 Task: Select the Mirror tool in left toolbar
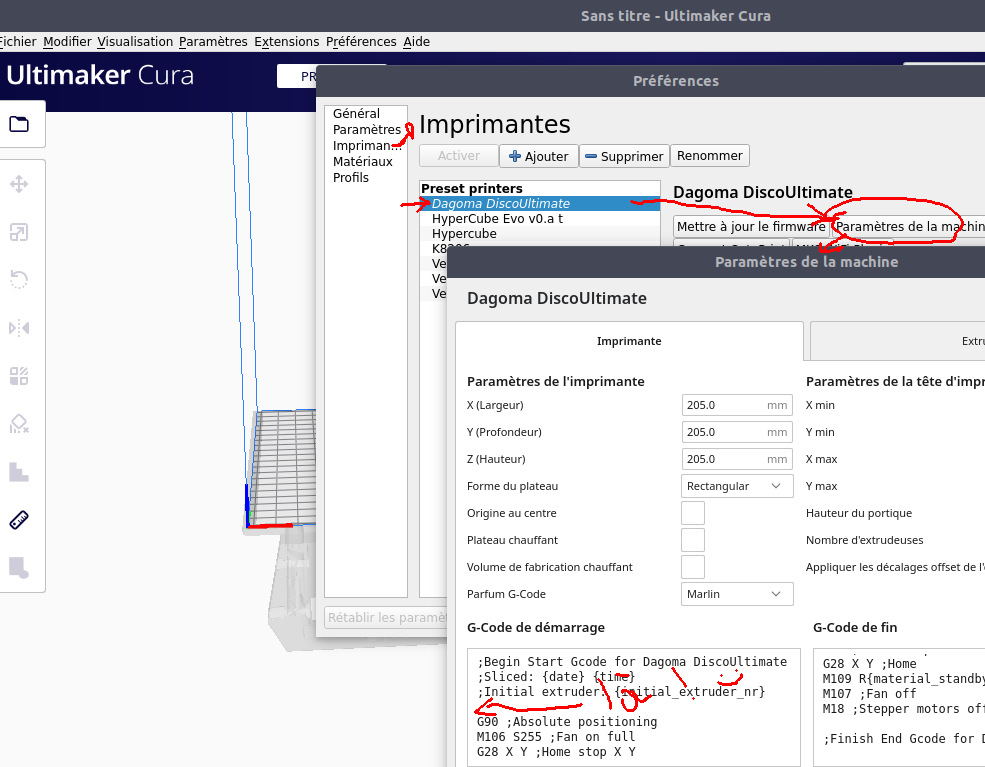[19, 328]
